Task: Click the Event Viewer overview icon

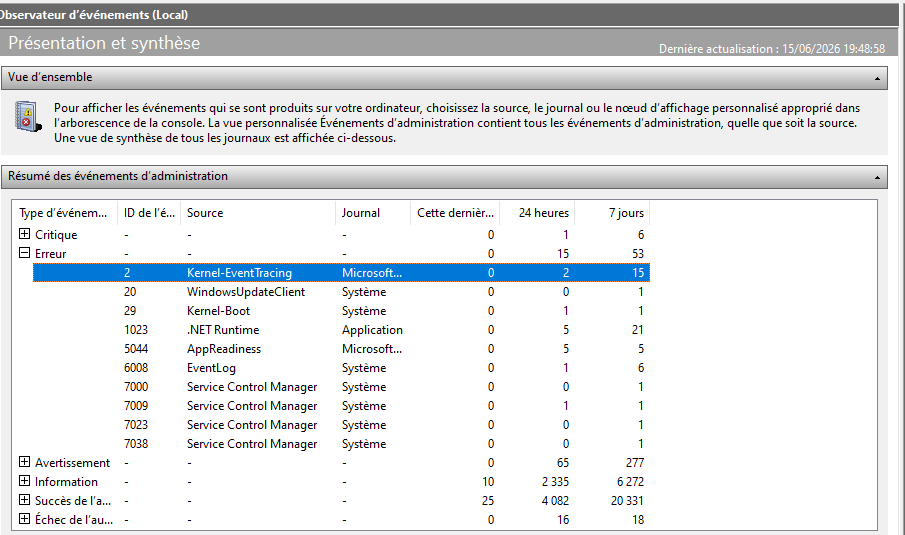Action: 28,116
